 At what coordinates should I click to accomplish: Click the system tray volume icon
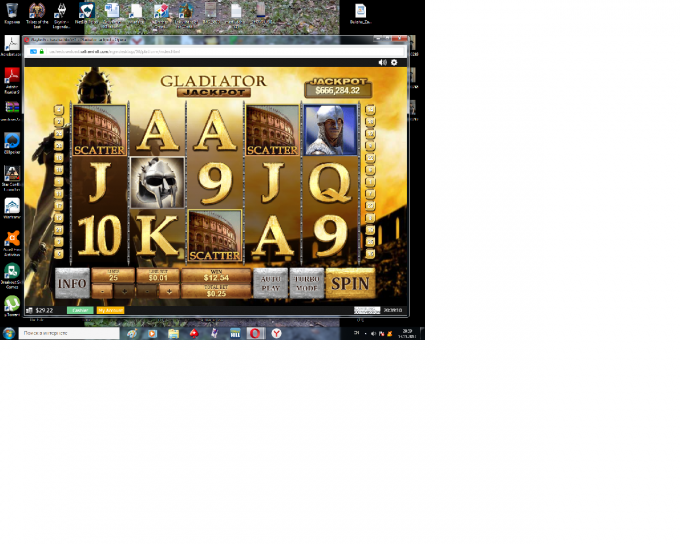coord(373,333)
